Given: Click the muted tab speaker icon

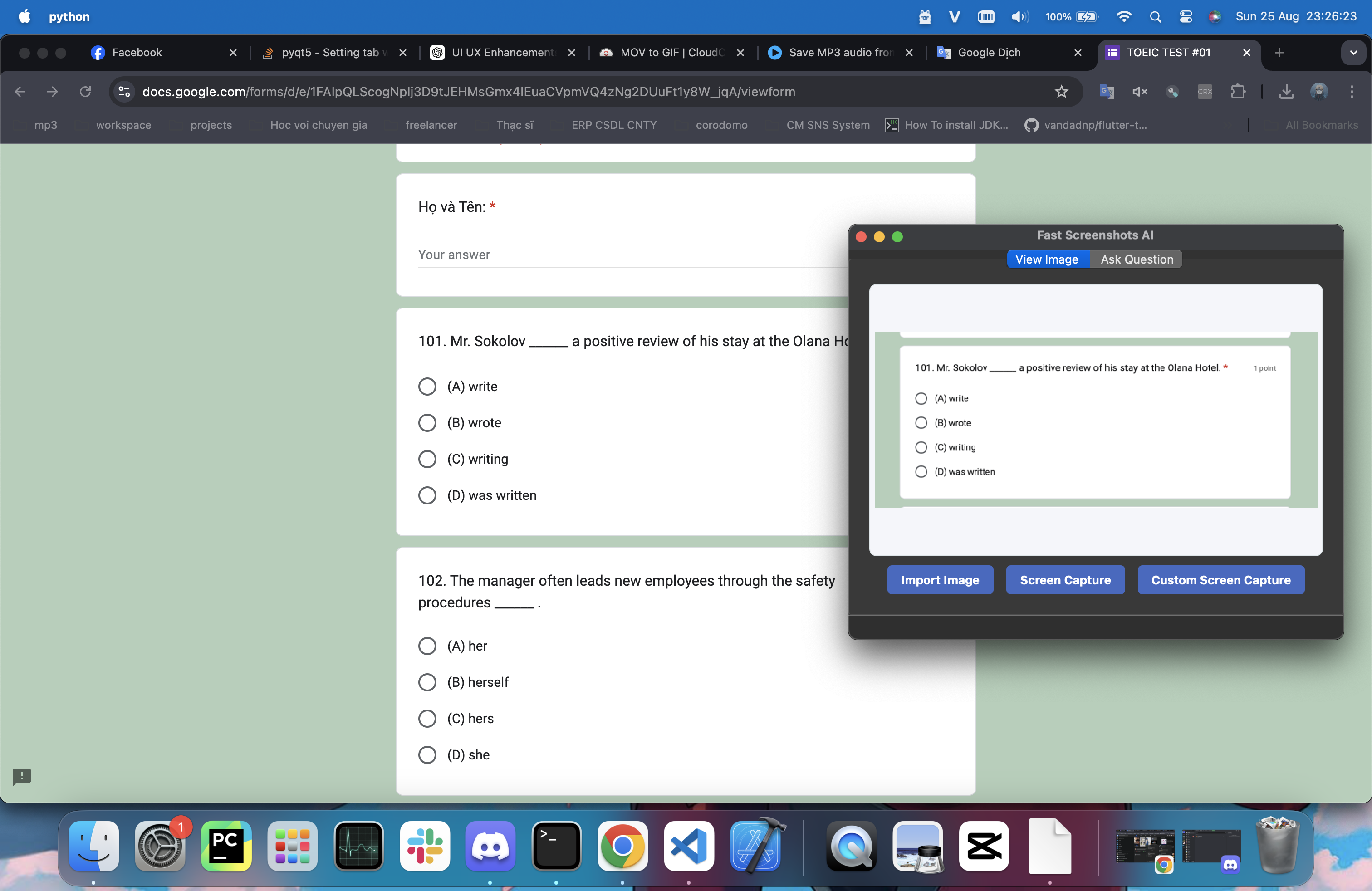Looking at the screenshot, I should click(1139, 92).
